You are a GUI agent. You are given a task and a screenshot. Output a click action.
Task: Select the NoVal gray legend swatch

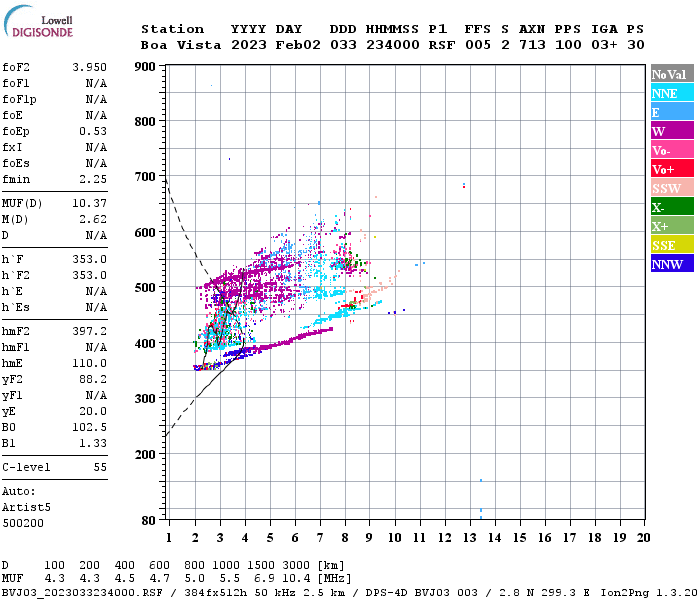pos(672,74)
